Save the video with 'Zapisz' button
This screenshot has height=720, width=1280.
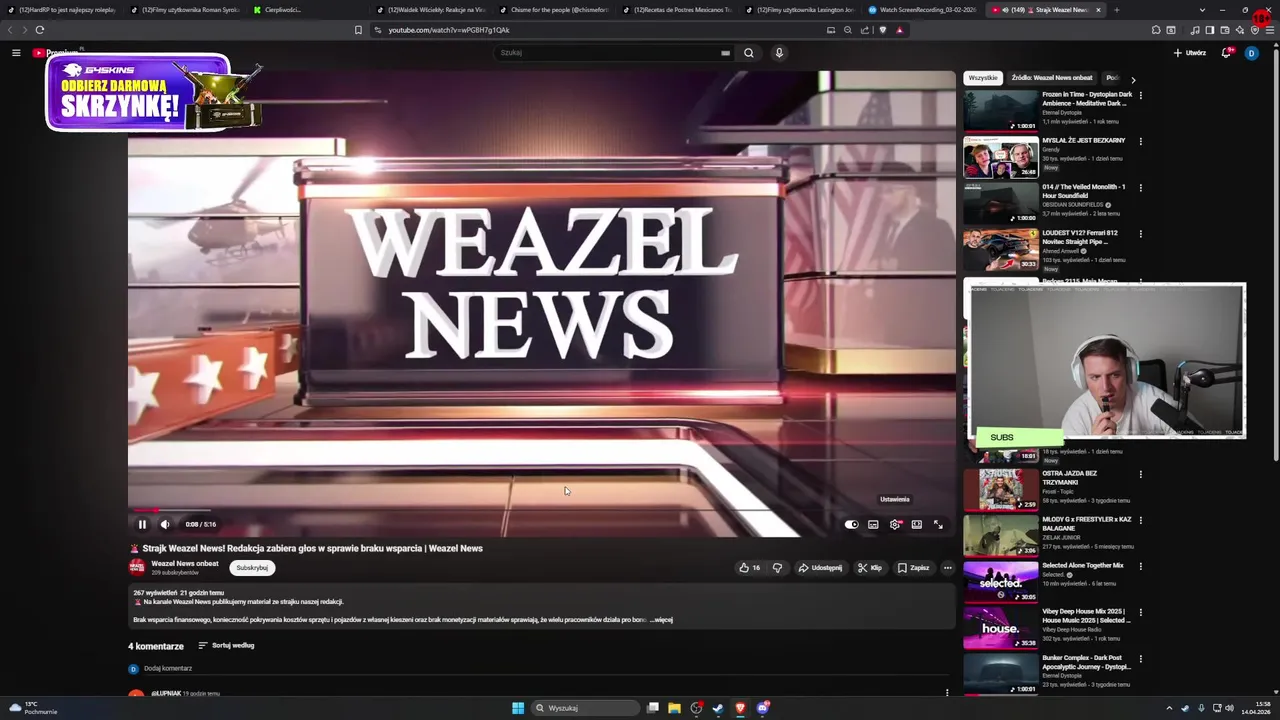[x=914, y=568]
